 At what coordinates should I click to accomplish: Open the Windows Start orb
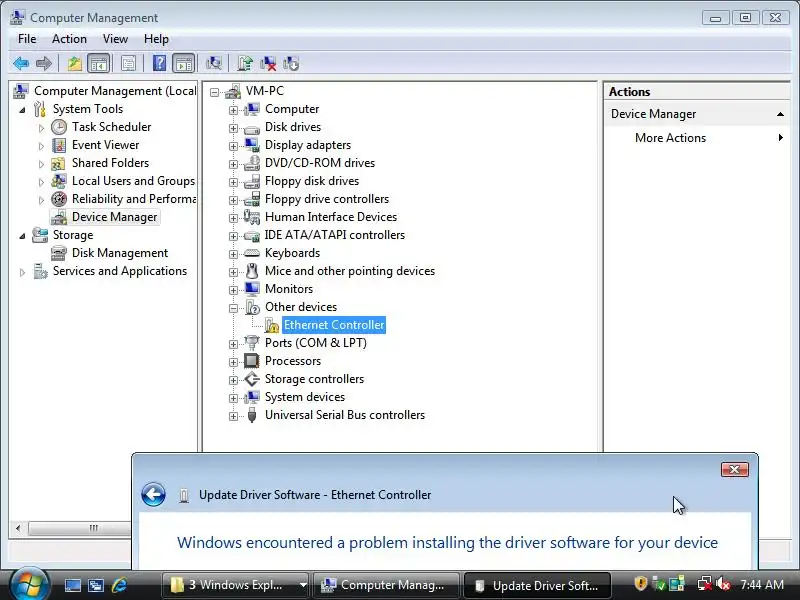coord(29,585)
